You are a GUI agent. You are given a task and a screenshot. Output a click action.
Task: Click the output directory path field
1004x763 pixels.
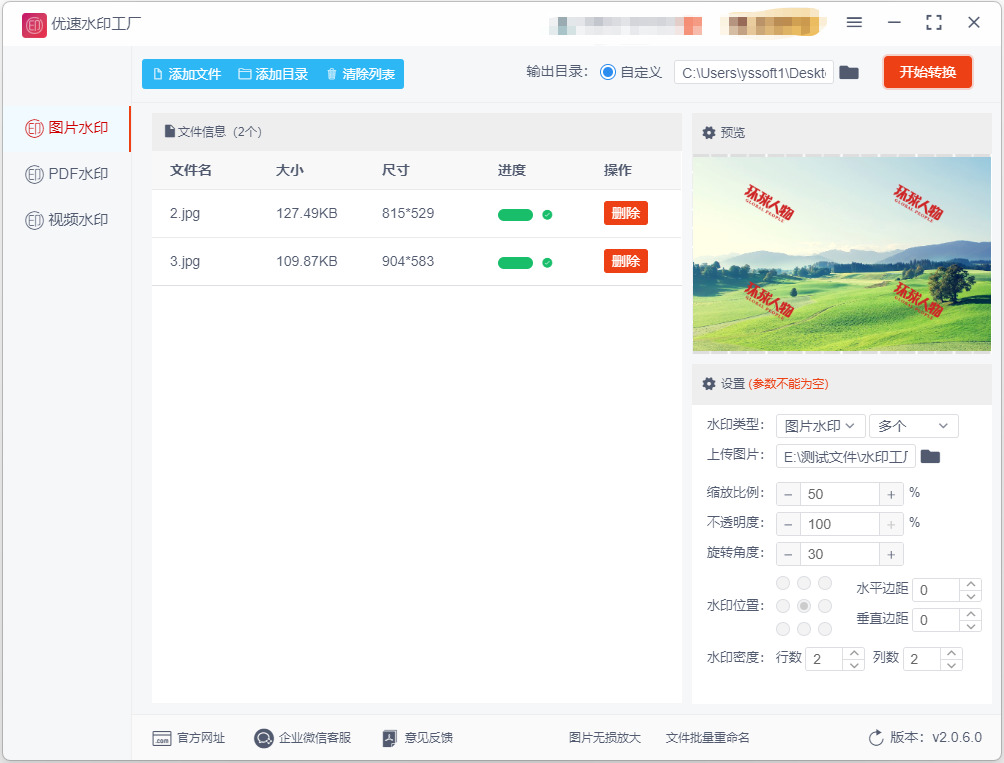point(754,73)
